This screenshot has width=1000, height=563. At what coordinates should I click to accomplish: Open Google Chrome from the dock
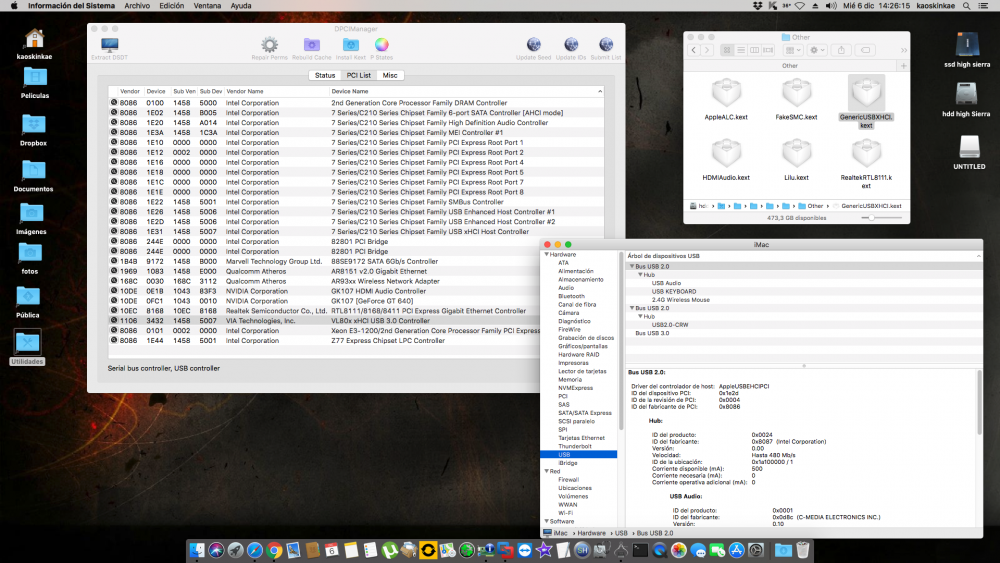[x=274, y=550]
